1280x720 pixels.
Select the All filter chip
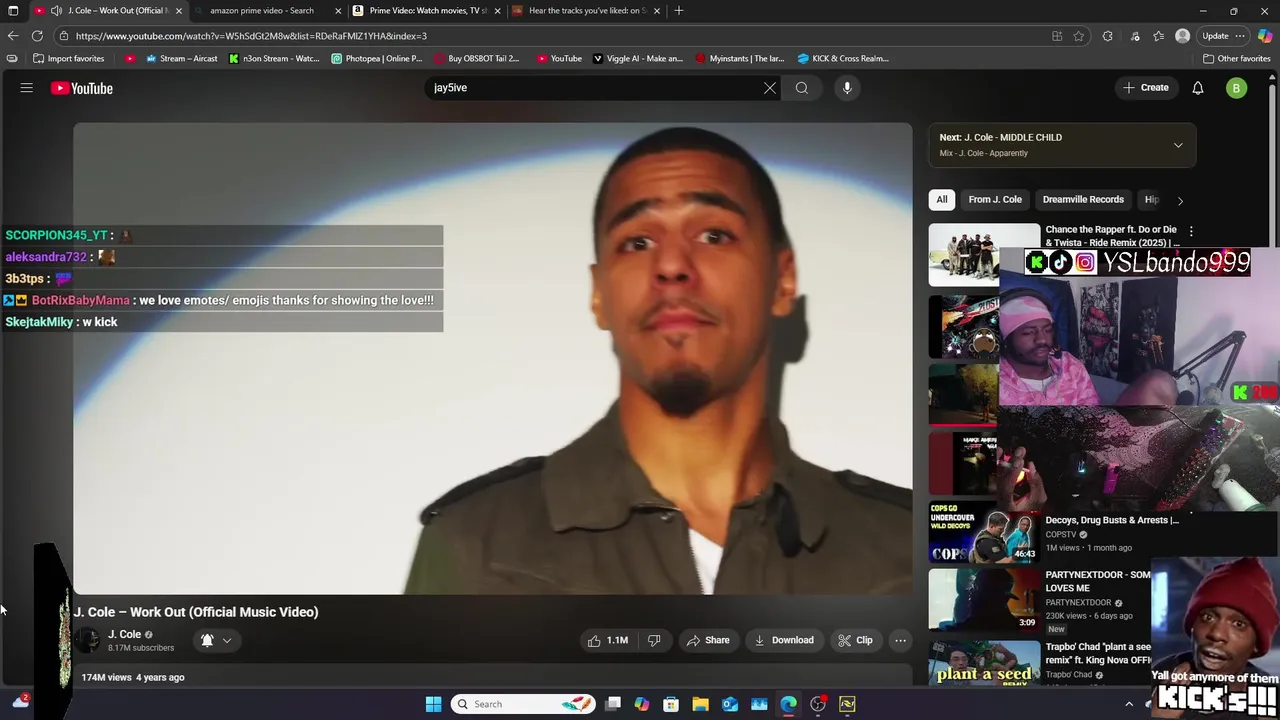942,199
